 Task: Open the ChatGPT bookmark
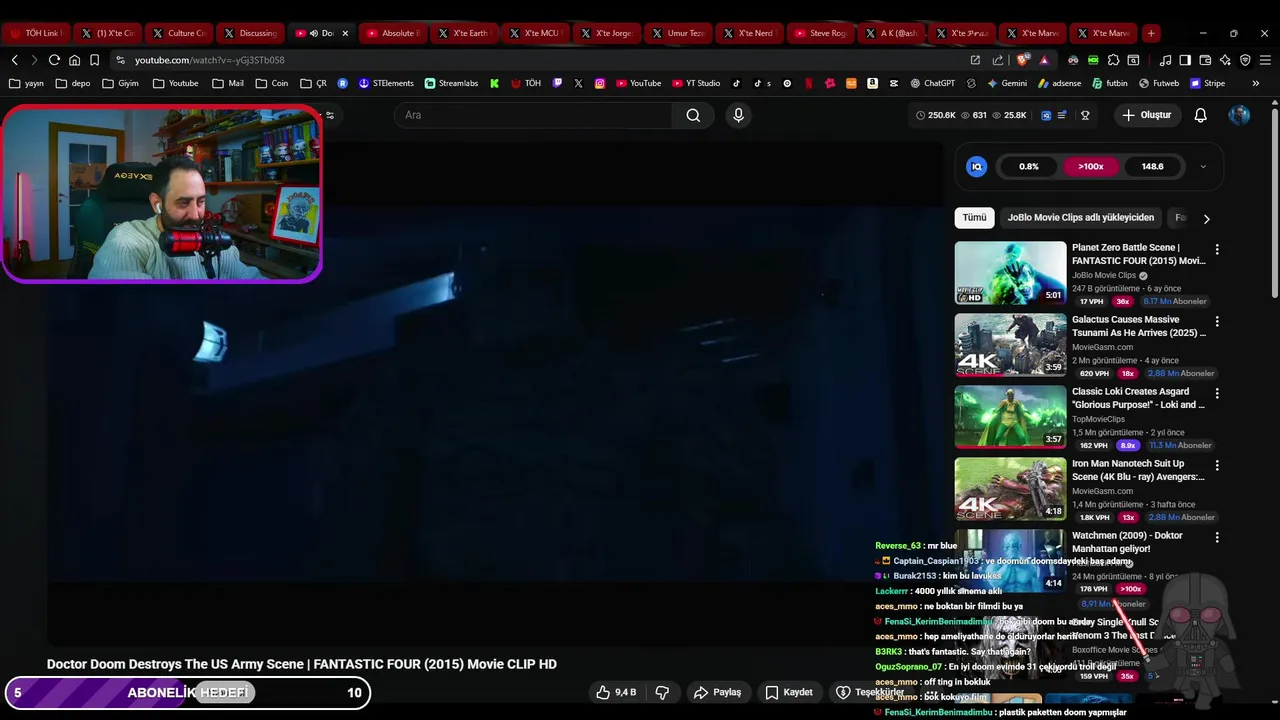point(932,83)
